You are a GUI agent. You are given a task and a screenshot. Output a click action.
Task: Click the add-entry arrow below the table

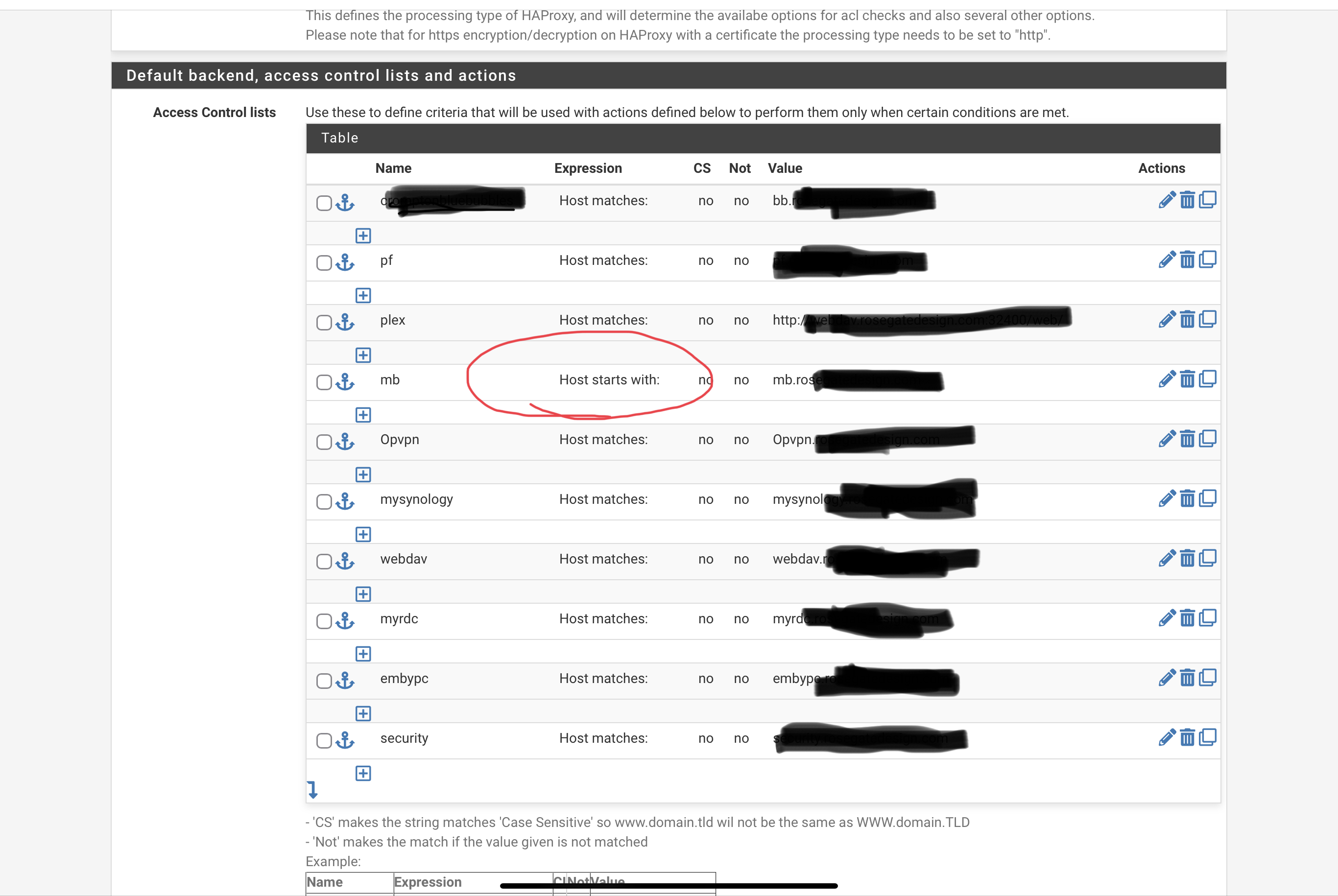(312, 790)
